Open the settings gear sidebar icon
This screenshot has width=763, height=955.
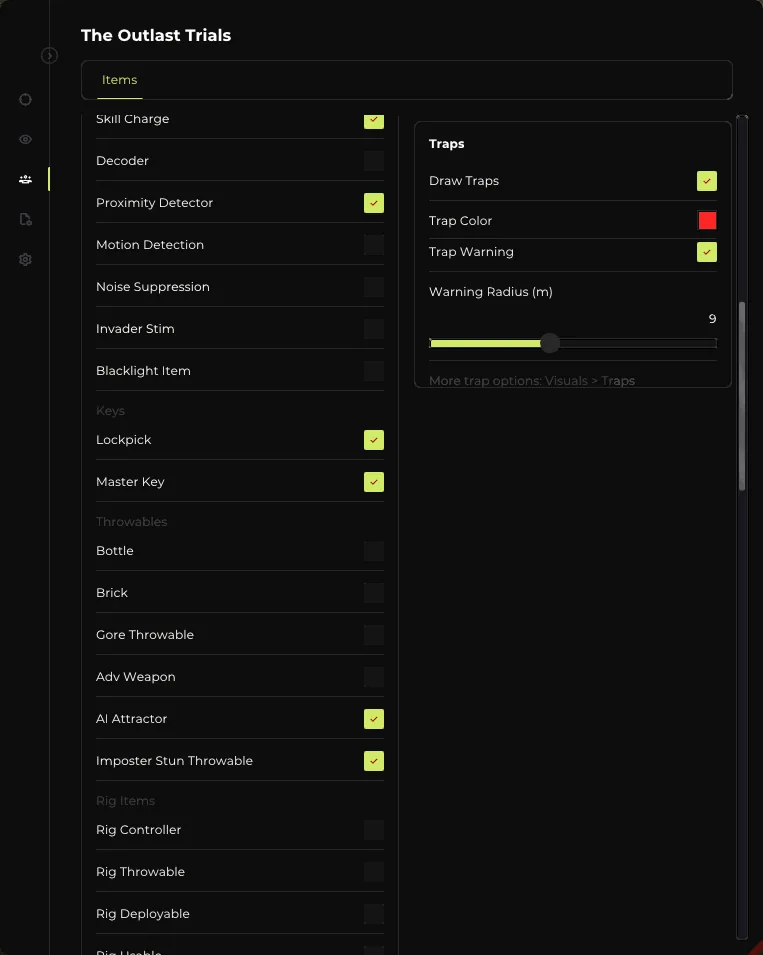click(25, 259)
